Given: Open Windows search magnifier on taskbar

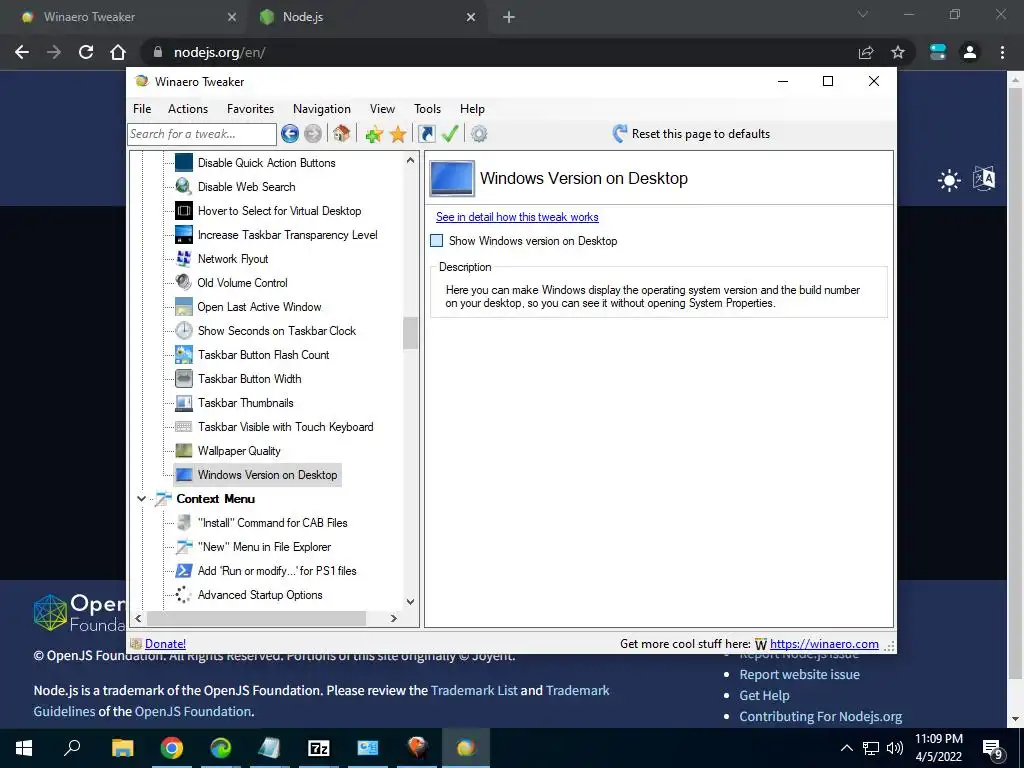Looking at the screenshot, I should tap(72, 747).
